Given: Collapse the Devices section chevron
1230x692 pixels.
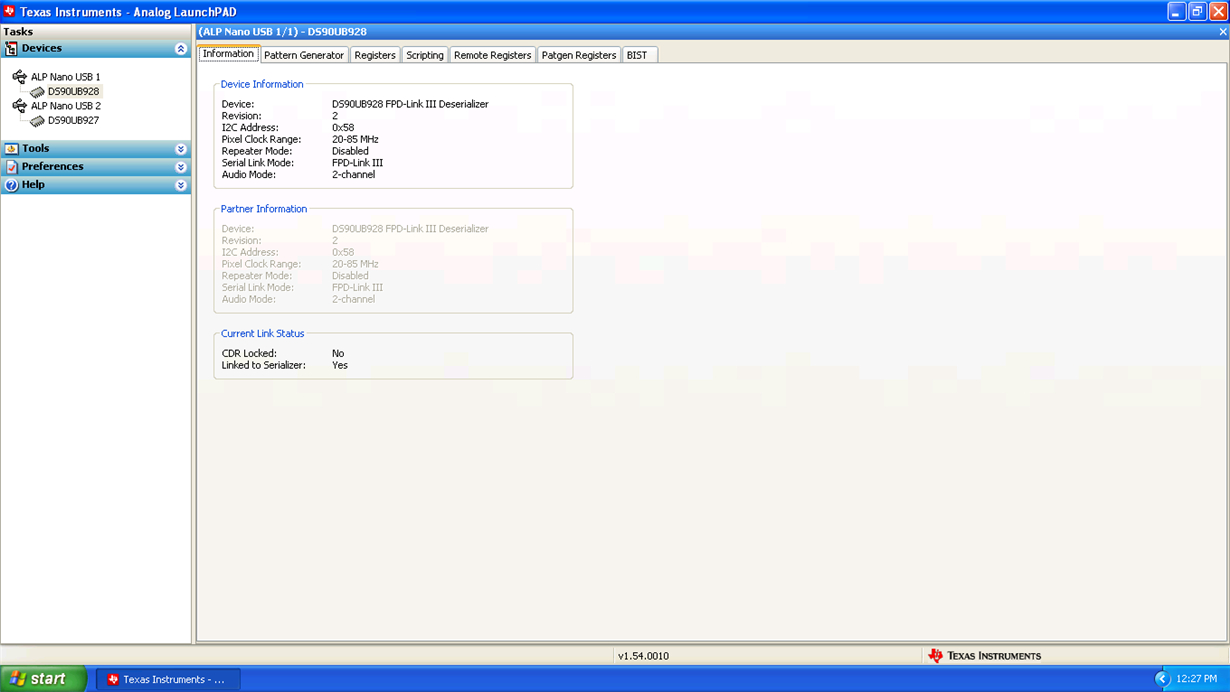Looking at the screenshot, I should (181, 48).
